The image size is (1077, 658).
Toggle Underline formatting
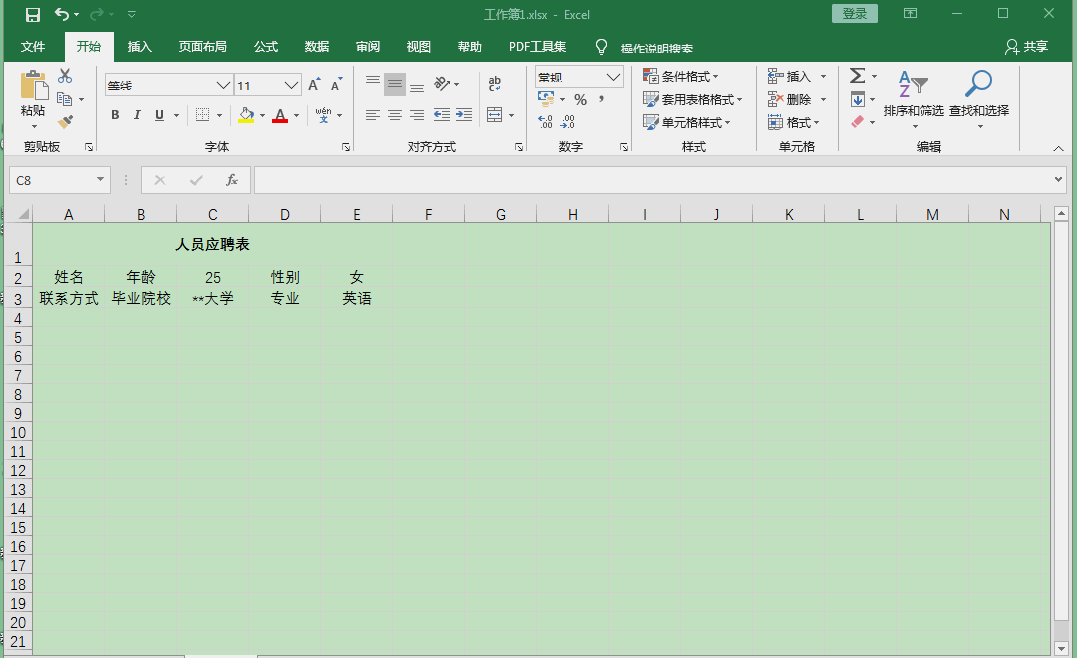click(x=159, y=115)
